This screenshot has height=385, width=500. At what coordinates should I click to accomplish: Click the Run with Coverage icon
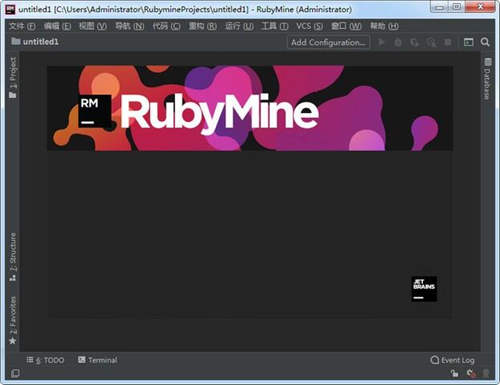[414, 42]
